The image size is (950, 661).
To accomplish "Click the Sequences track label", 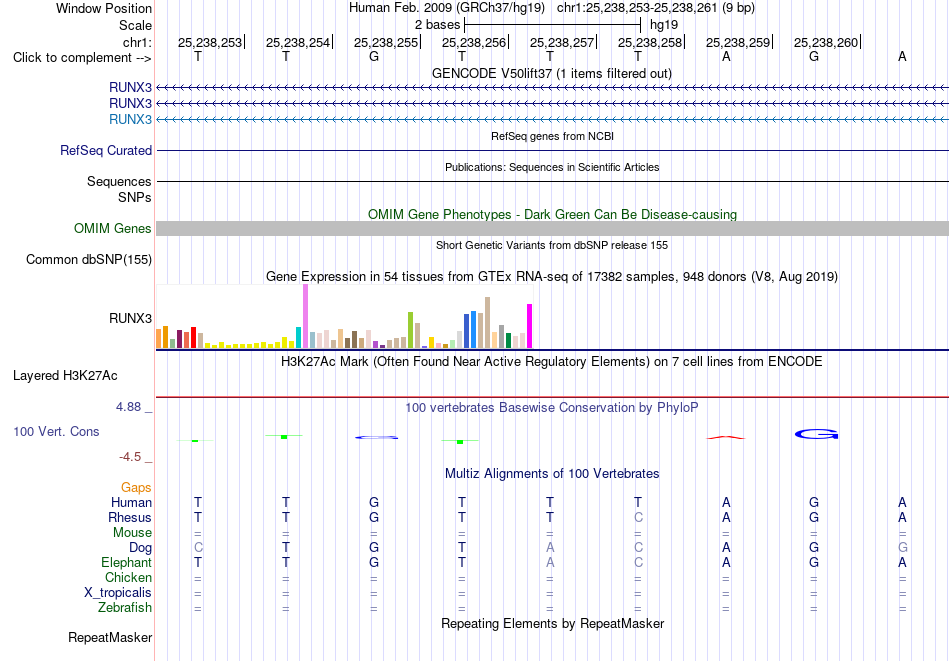I will click(x=119, y=181).
